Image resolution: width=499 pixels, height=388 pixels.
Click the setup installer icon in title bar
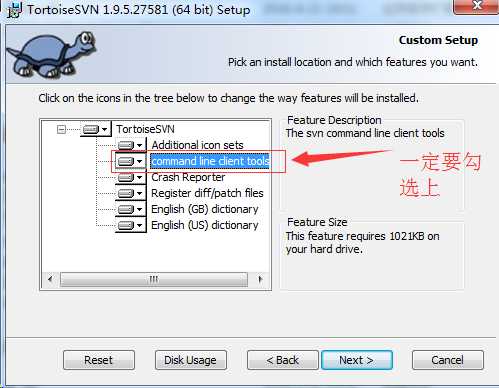coord(14,9)
